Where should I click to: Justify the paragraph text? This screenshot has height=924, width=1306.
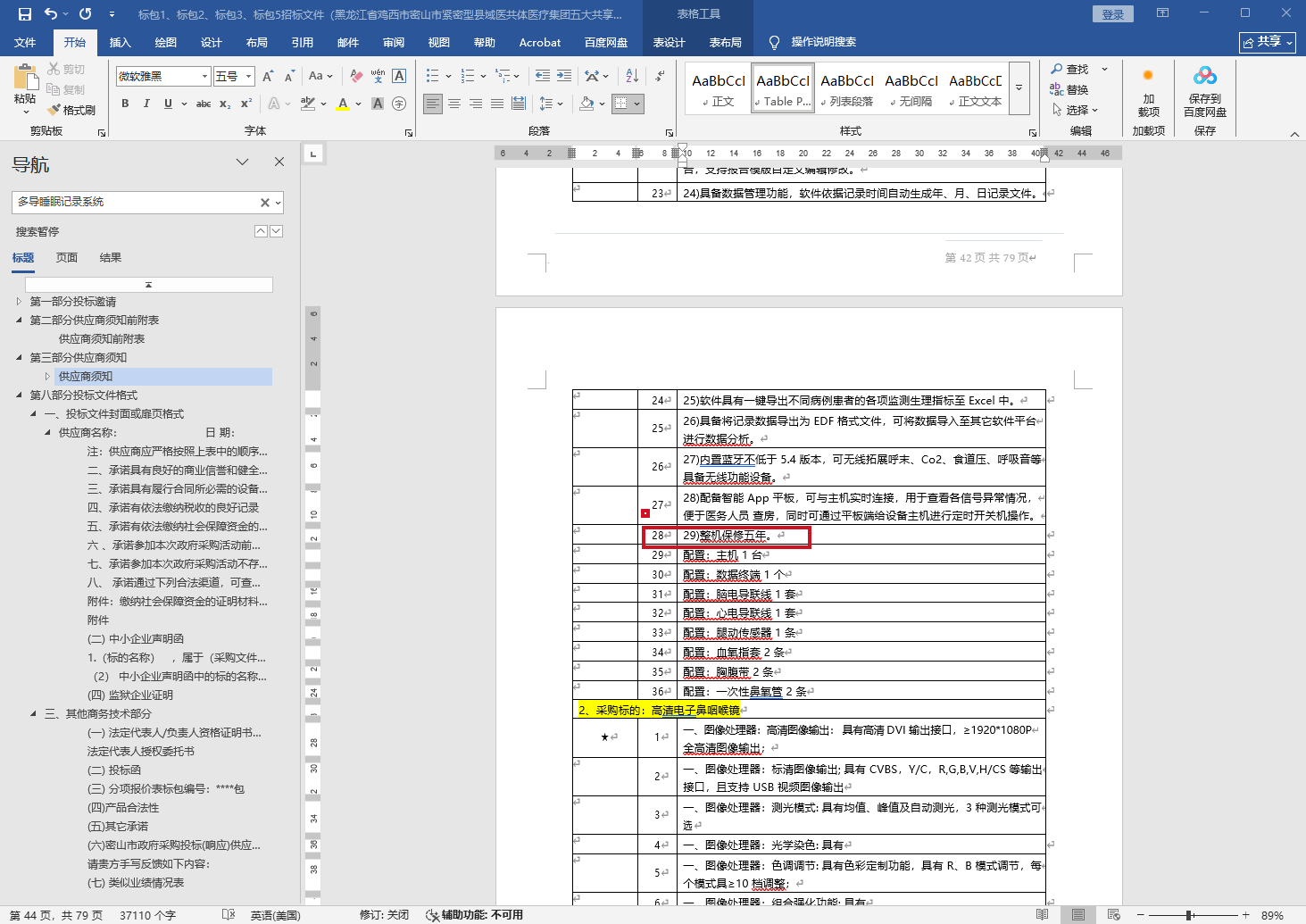pos(497,104)
